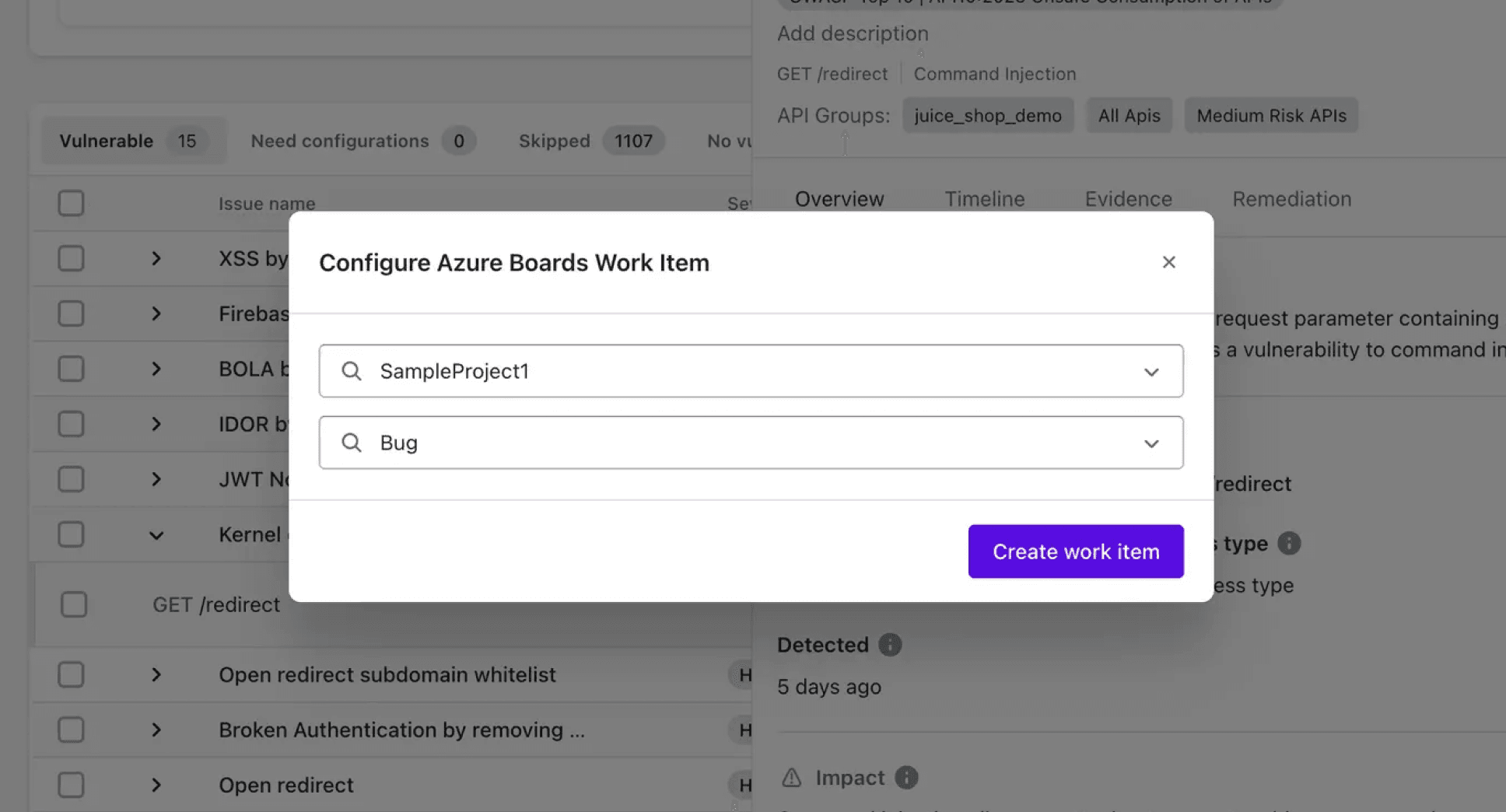Click search icon in SampleProject1 field
This screenshot has width=1506, height=812.
[x=352, y=371]
